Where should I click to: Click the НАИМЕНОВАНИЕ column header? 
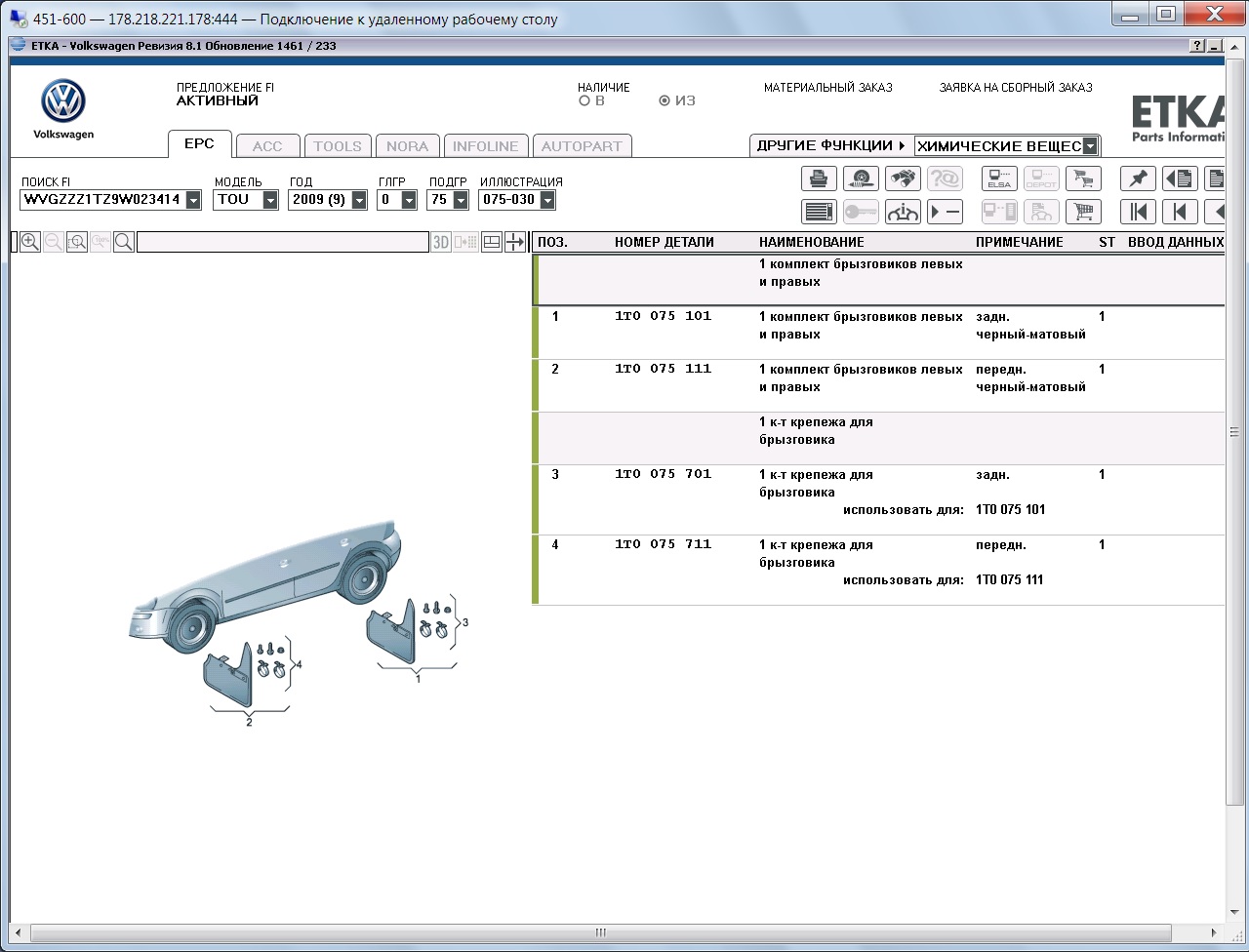812,242
